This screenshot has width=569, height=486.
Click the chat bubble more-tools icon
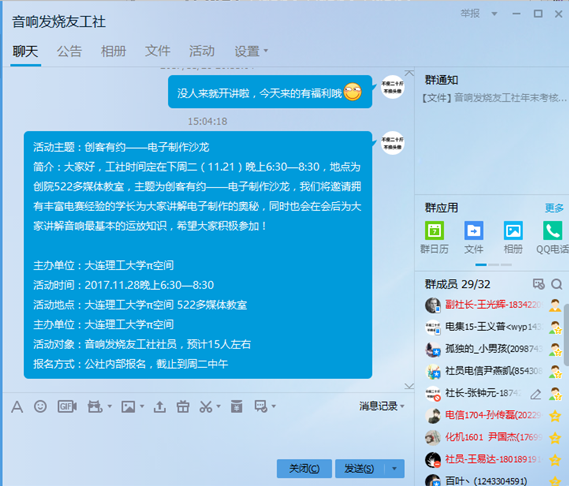point(261,407)
